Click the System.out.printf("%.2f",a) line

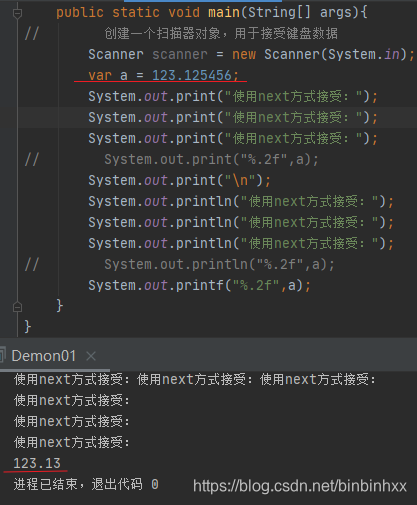199,285
